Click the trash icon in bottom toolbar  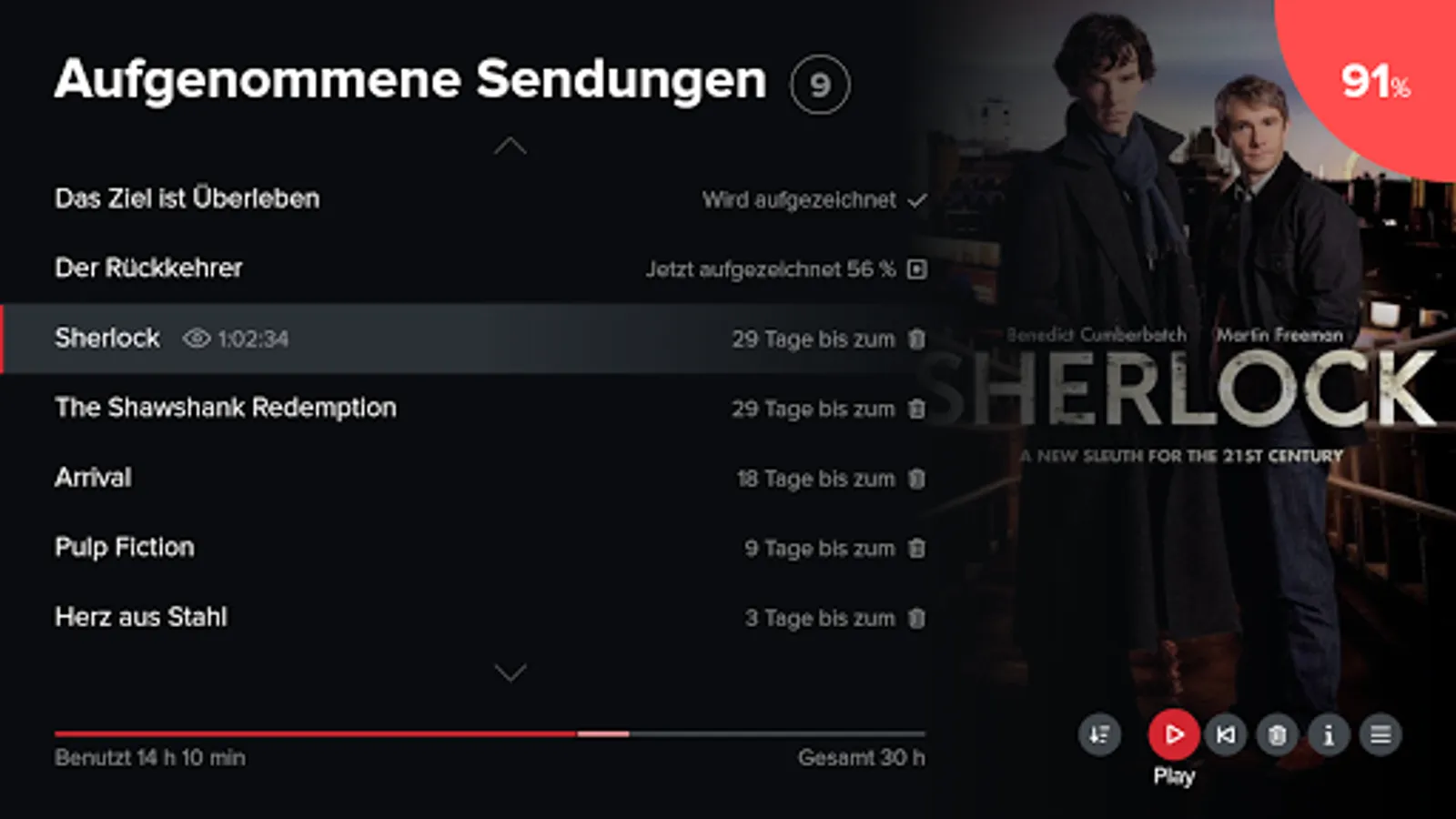point(1277,734)
